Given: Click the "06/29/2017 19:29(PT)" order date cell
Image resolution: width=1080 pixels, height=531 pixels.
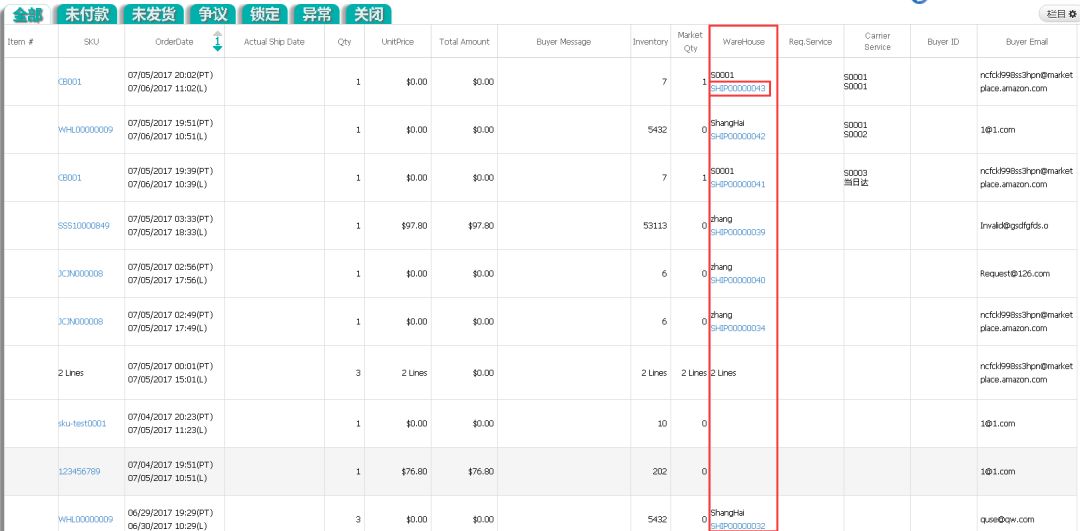Looking at the screenshot, I should point(171,513).
